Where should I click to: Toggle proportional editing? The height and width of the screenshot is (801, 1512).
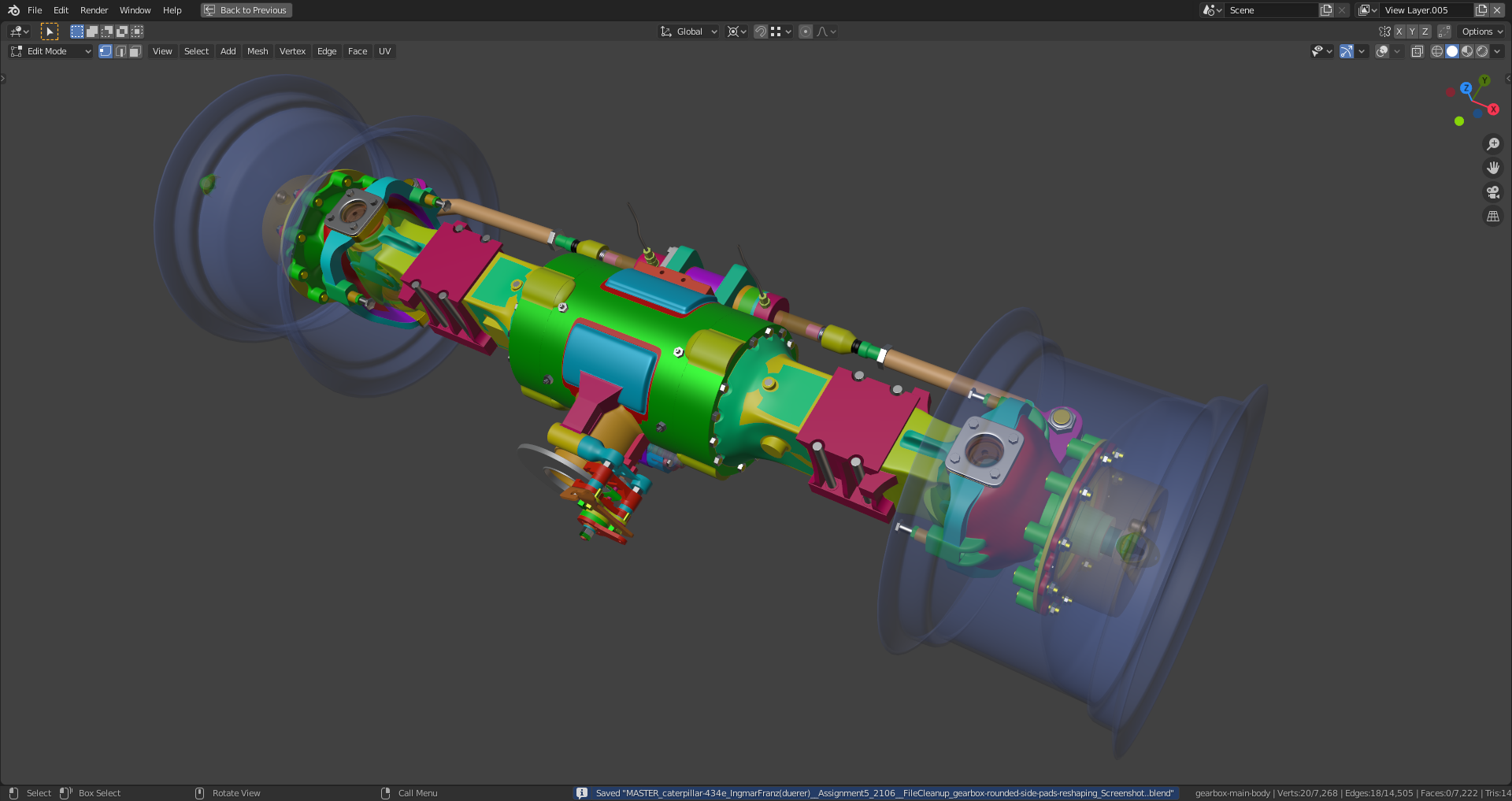pos(805,32)
